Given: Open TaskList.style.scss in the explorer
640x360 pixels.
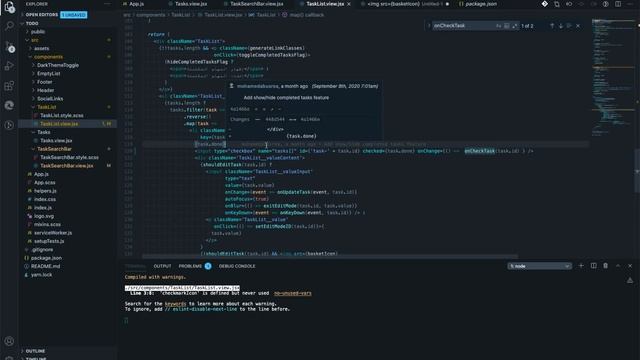Looking at the screenshot, I should point(62,116).
